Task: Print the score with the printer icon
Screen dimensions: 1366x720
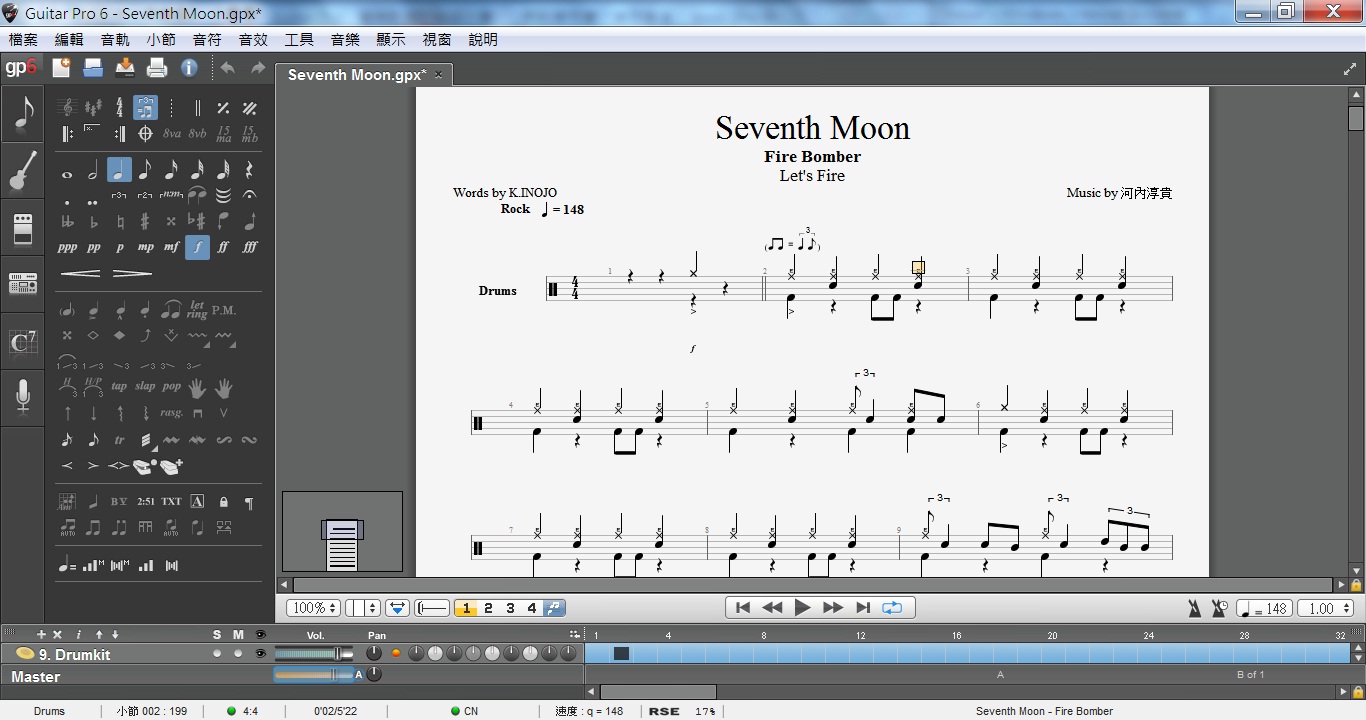Action: 157,68
